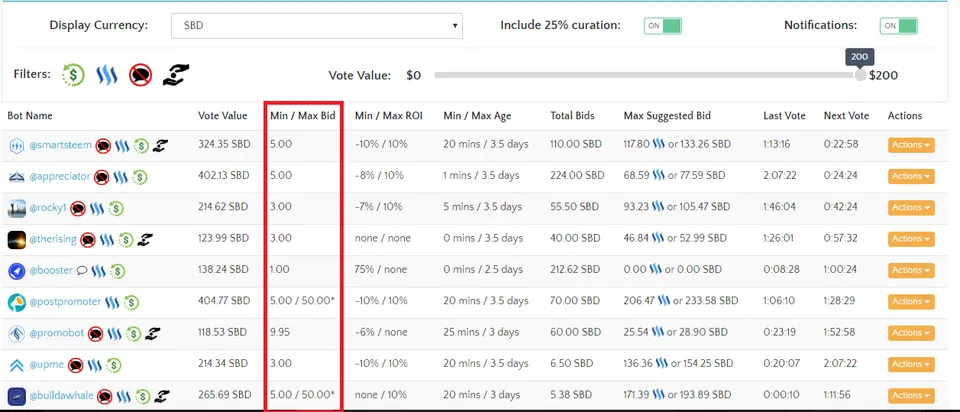Click the Vote Value slider handle

860,75
